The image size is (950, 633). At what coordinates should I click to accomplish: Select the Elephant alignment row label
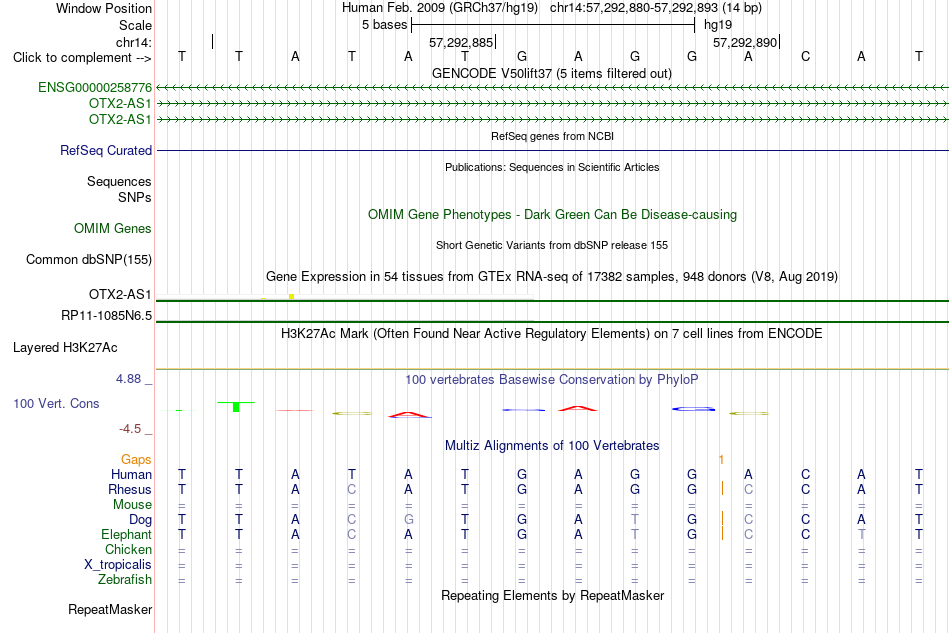(126, 534)
